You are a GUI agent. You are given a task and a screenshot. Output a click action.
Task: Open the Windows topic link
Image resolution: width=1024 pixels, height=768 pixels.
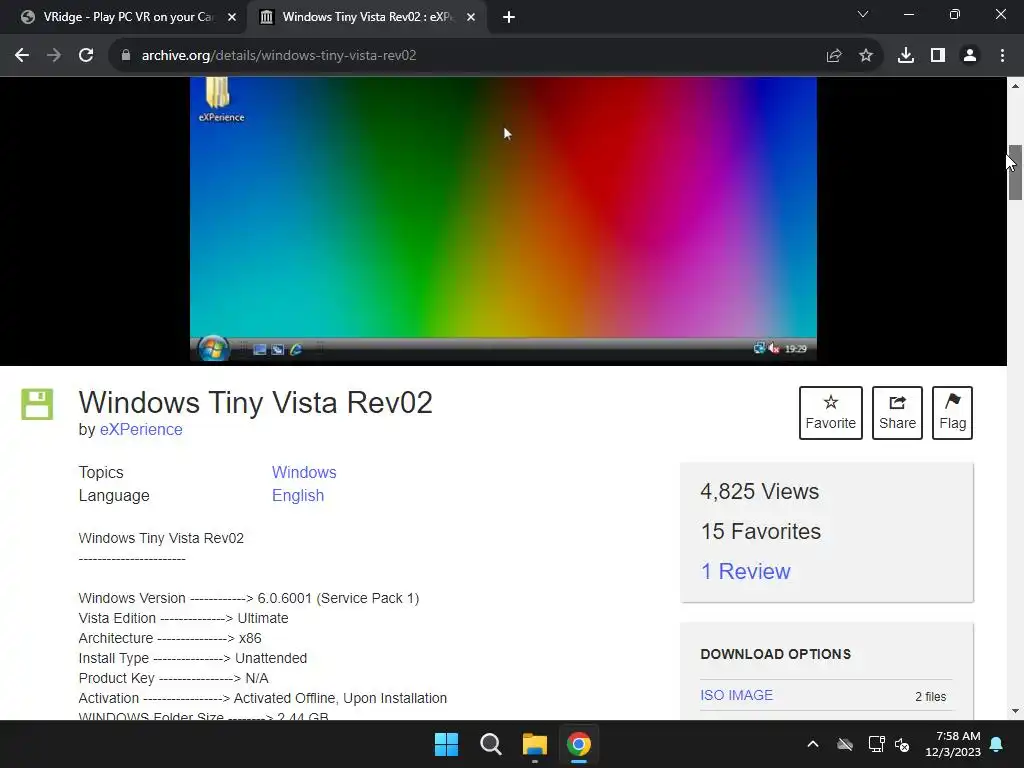[304, 472]
